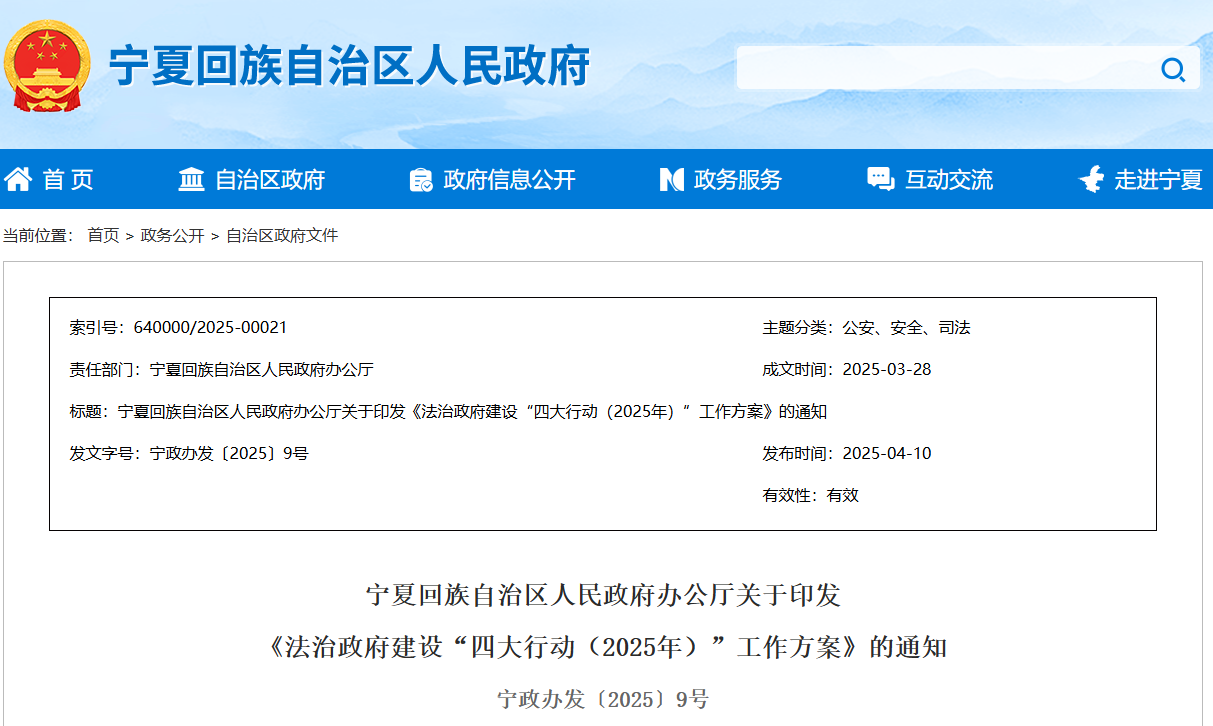Click the site title 宁夏回族自治区人民政府
1213x726 pixels.
[349, 67]
